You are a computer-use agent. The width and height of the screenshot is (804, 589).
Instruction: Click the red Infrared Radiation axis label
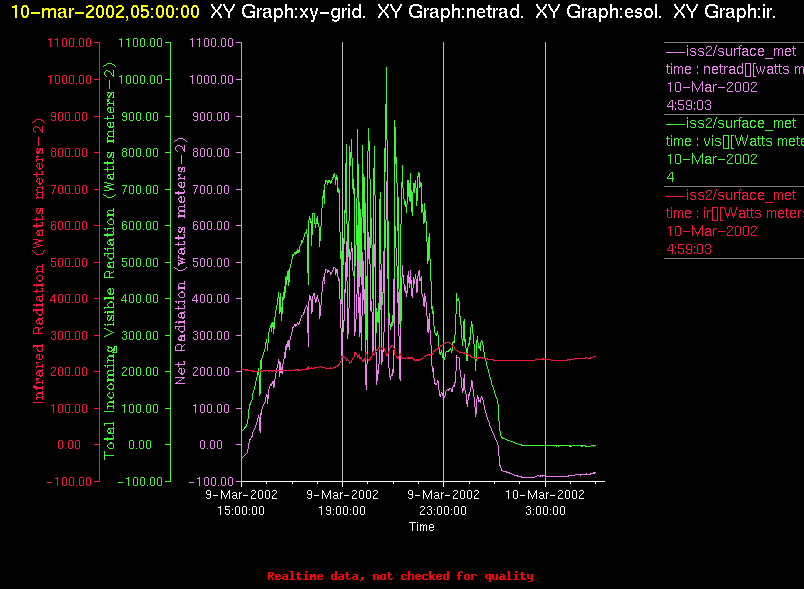[x=38, y=260]
